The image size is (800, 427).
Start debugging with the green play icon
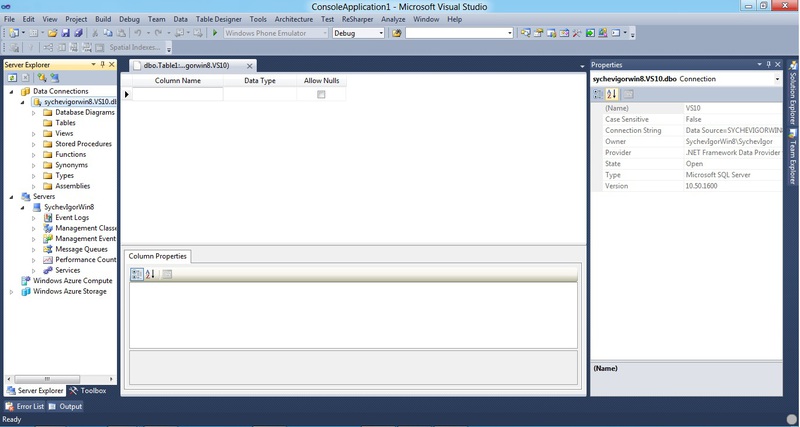pos(215,33)
